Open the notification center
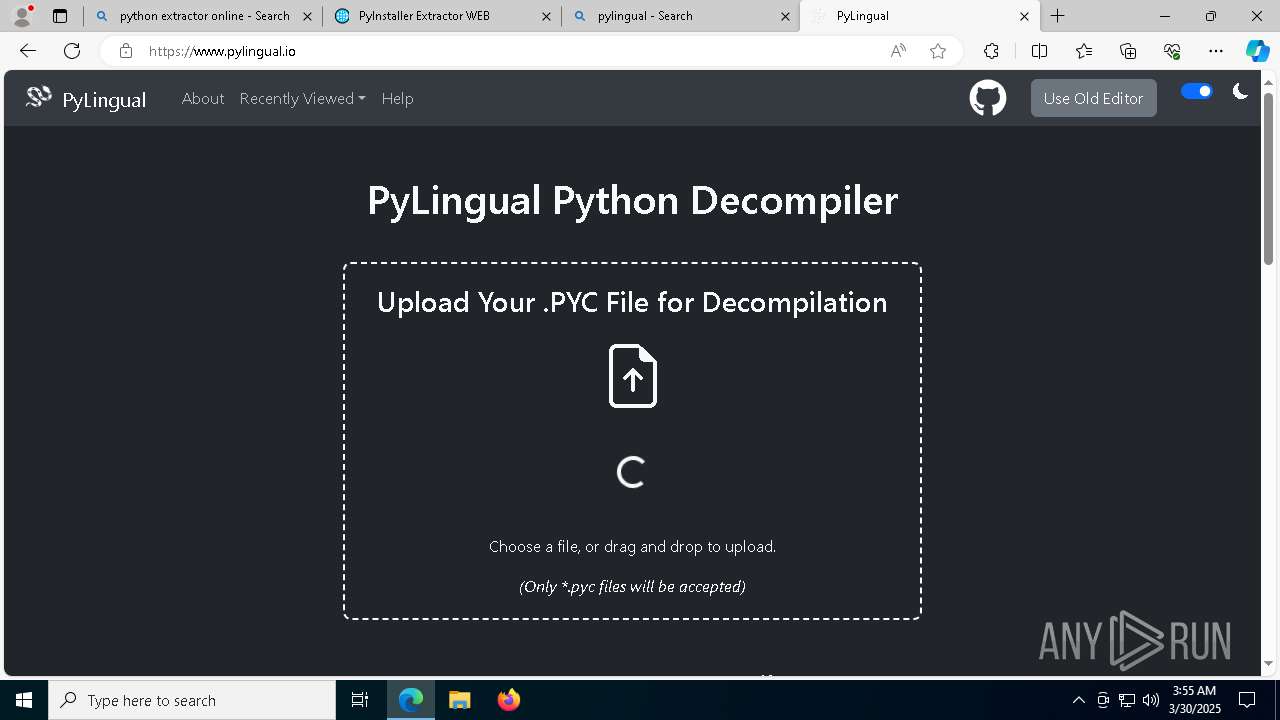This screenshot has width=1280, height=720. 1247,700
